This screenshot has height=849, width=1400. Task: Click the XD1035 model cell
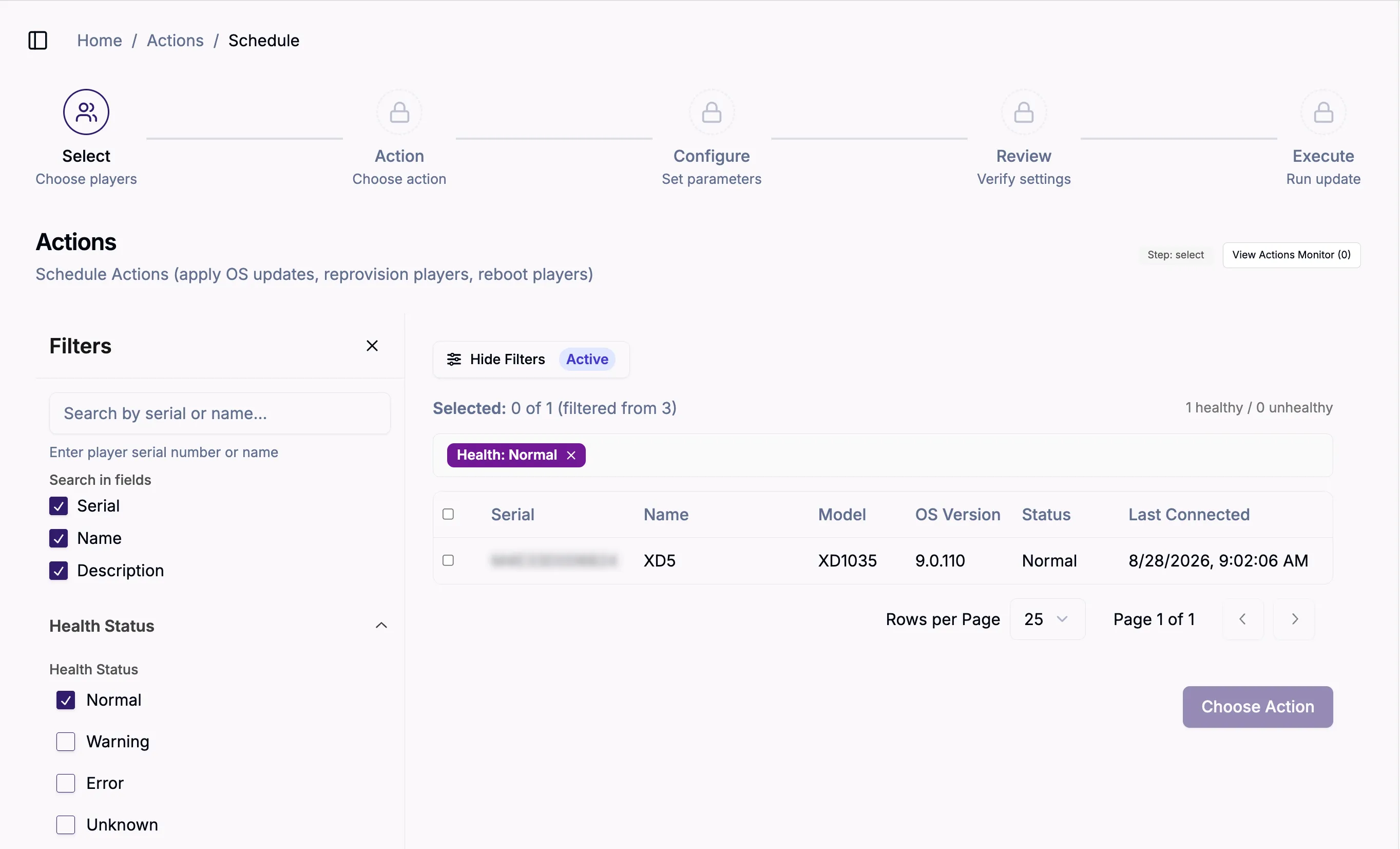(847, 561)
